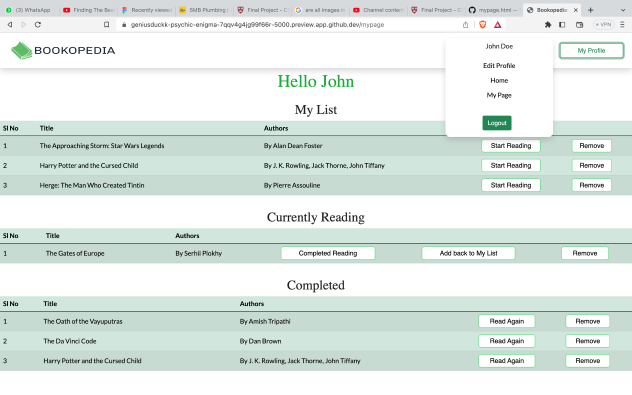Switch to the mypage.html GitHub tab
The height and width of the screenshot is (395, 632).
click(x=495, y=10)
